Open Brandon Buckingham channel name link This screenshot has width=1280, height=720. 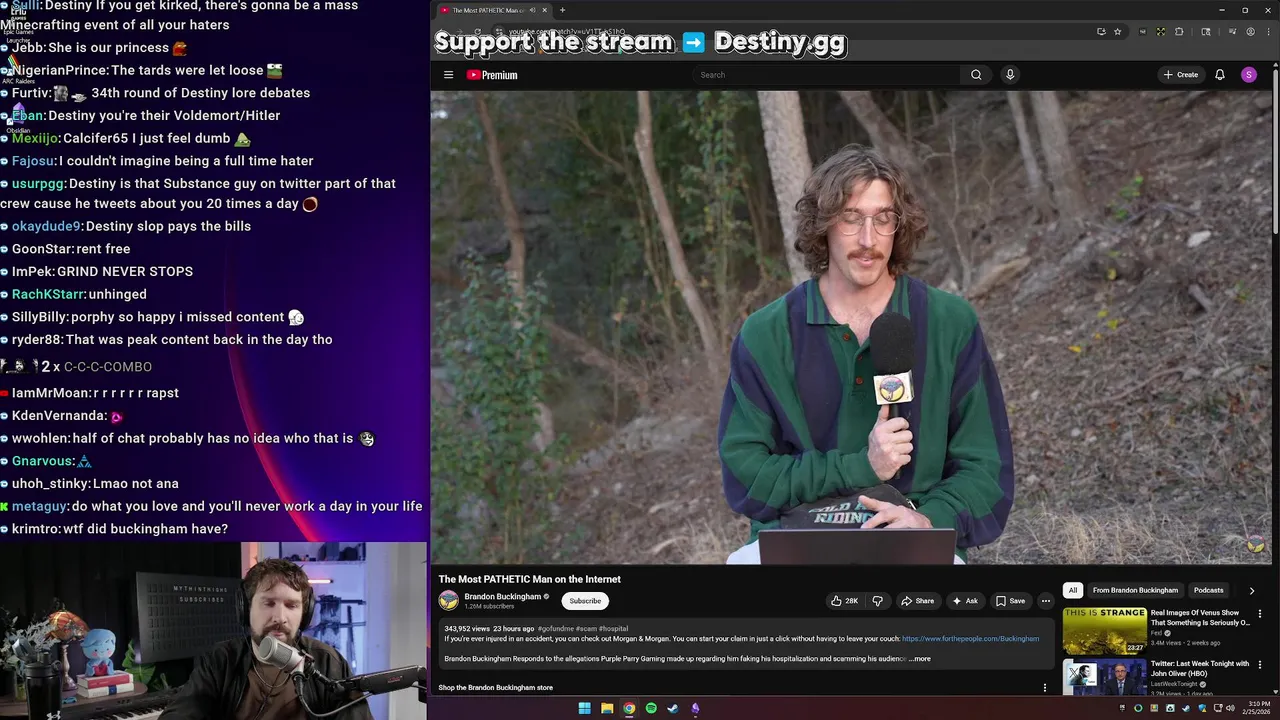(x=502, y=596)
